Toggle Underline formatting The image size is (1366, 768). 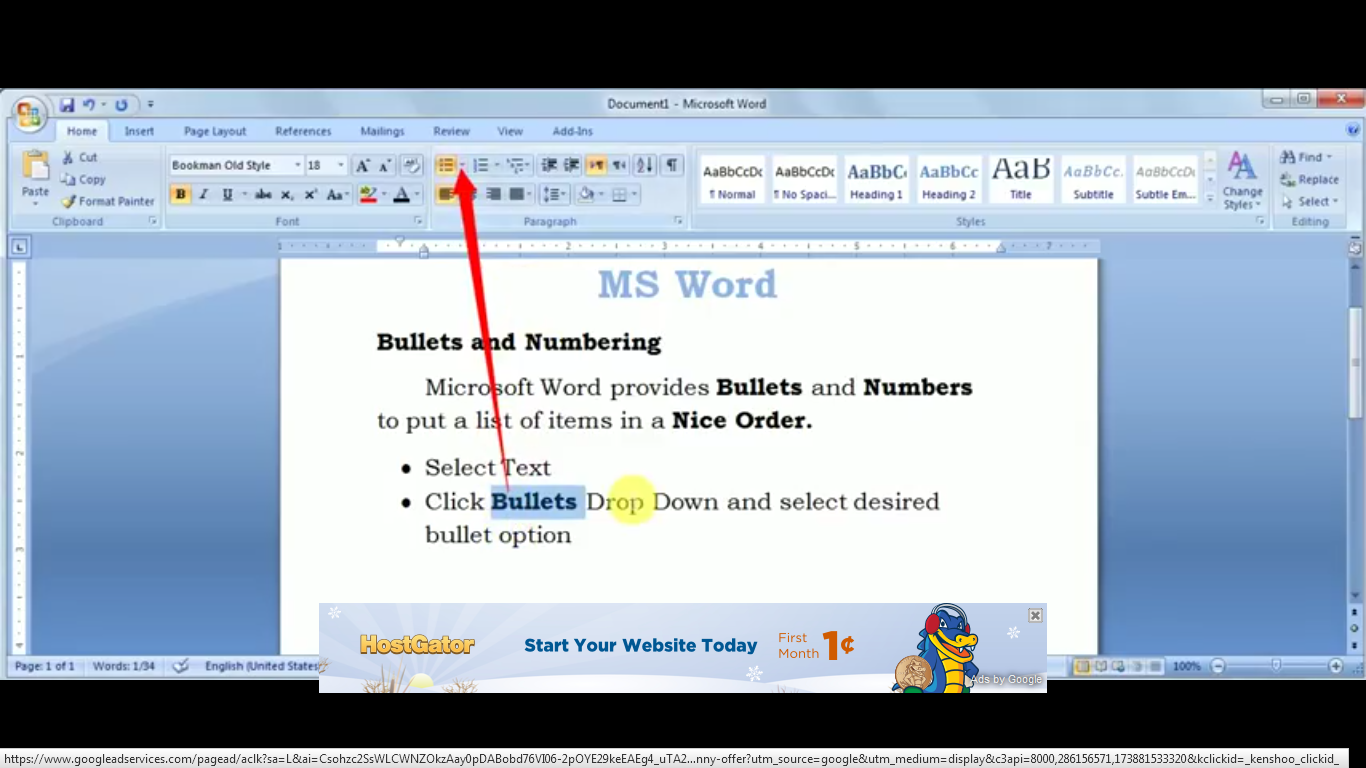pos(228,194)
